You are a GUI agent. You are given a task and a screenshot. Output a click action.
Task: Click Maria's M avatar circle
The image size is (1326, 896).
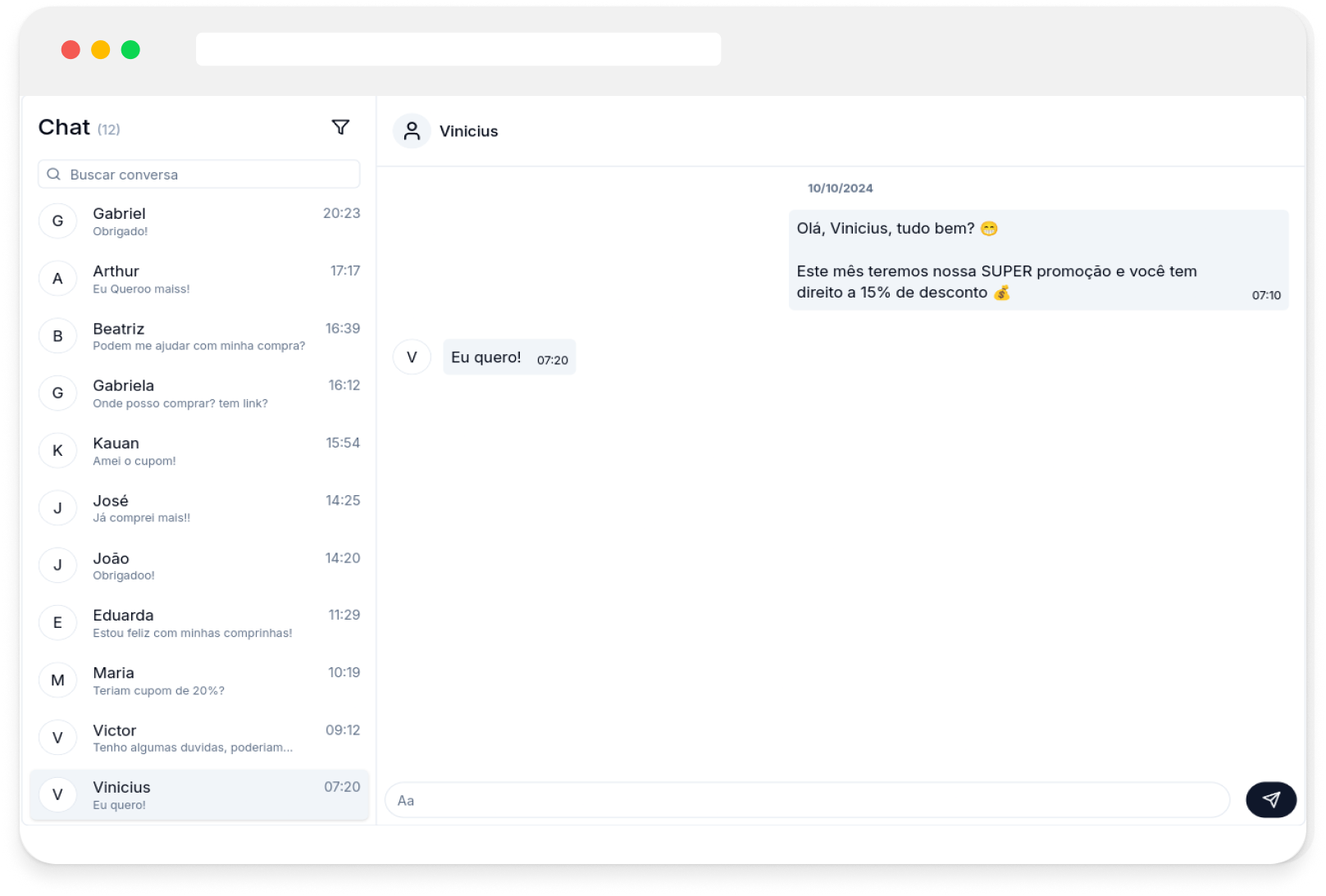[58, 680]
